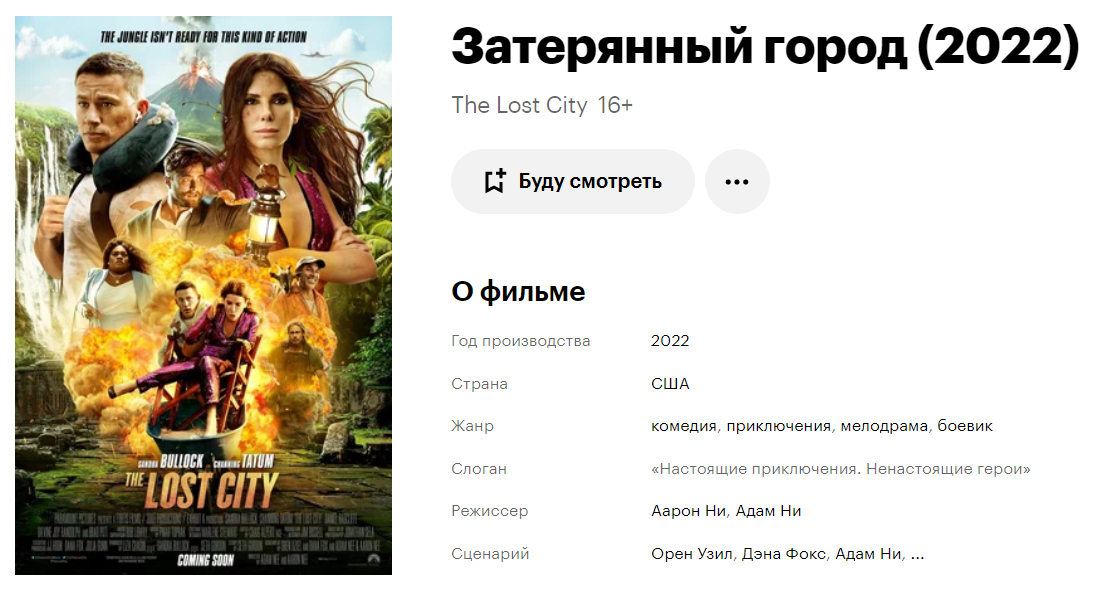Select country США link
The height and width of the screenshot is (589, 1103).
[670, 384]
